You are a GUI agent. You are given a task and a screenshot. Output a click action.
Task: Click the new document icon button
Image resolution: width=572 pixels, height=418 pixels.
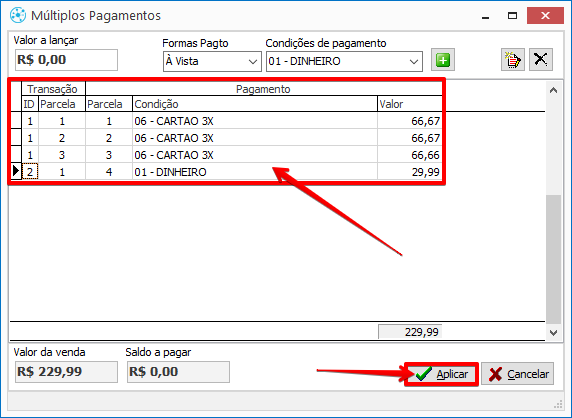point(513,59)
